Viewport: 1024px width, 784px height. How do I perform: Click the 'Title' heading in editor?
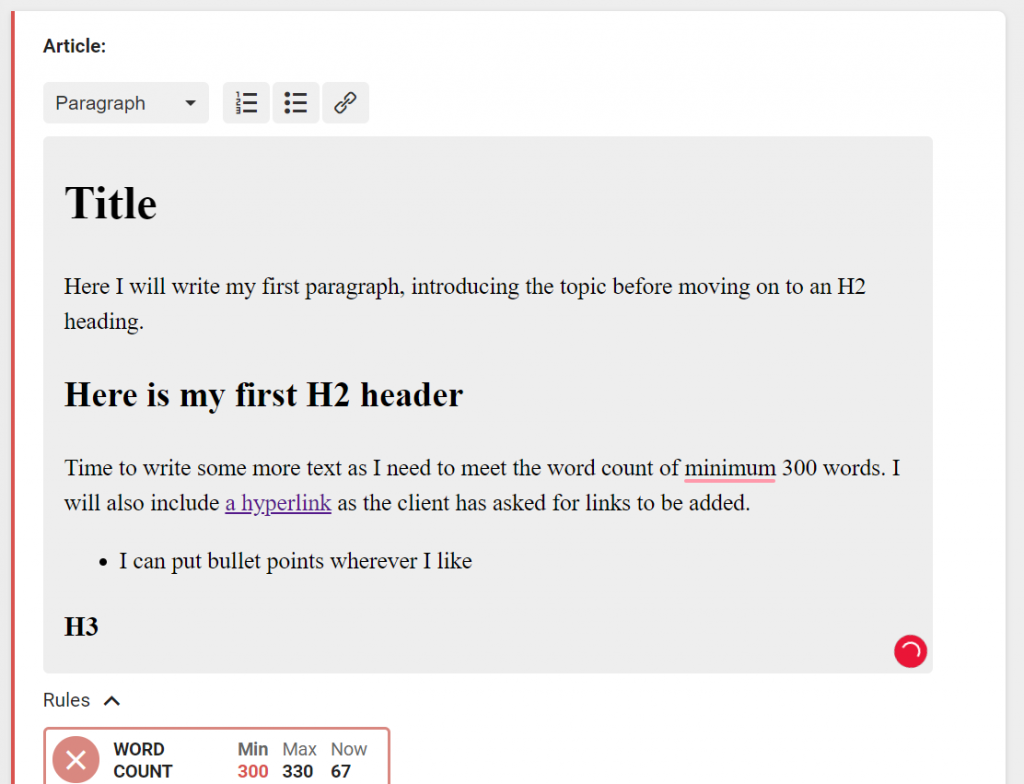pyautogui.click(x=110, y=203)
